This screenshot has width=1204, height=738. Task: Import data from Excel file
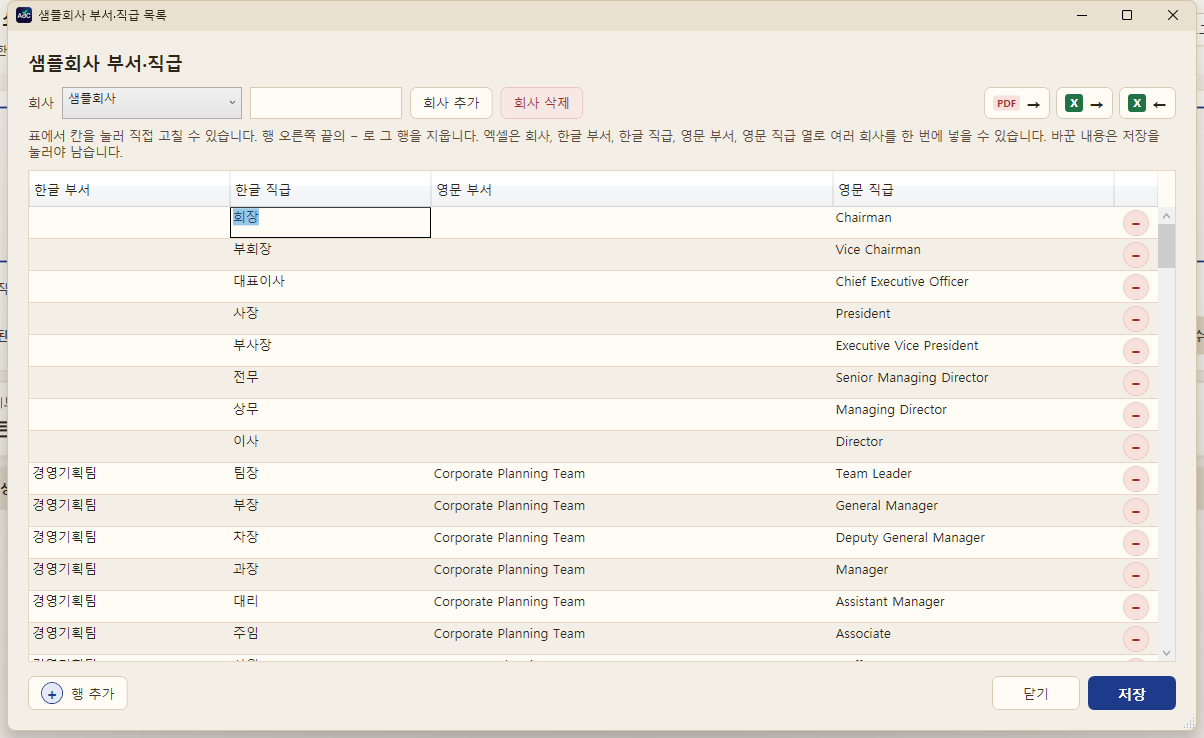point(1147,103)
